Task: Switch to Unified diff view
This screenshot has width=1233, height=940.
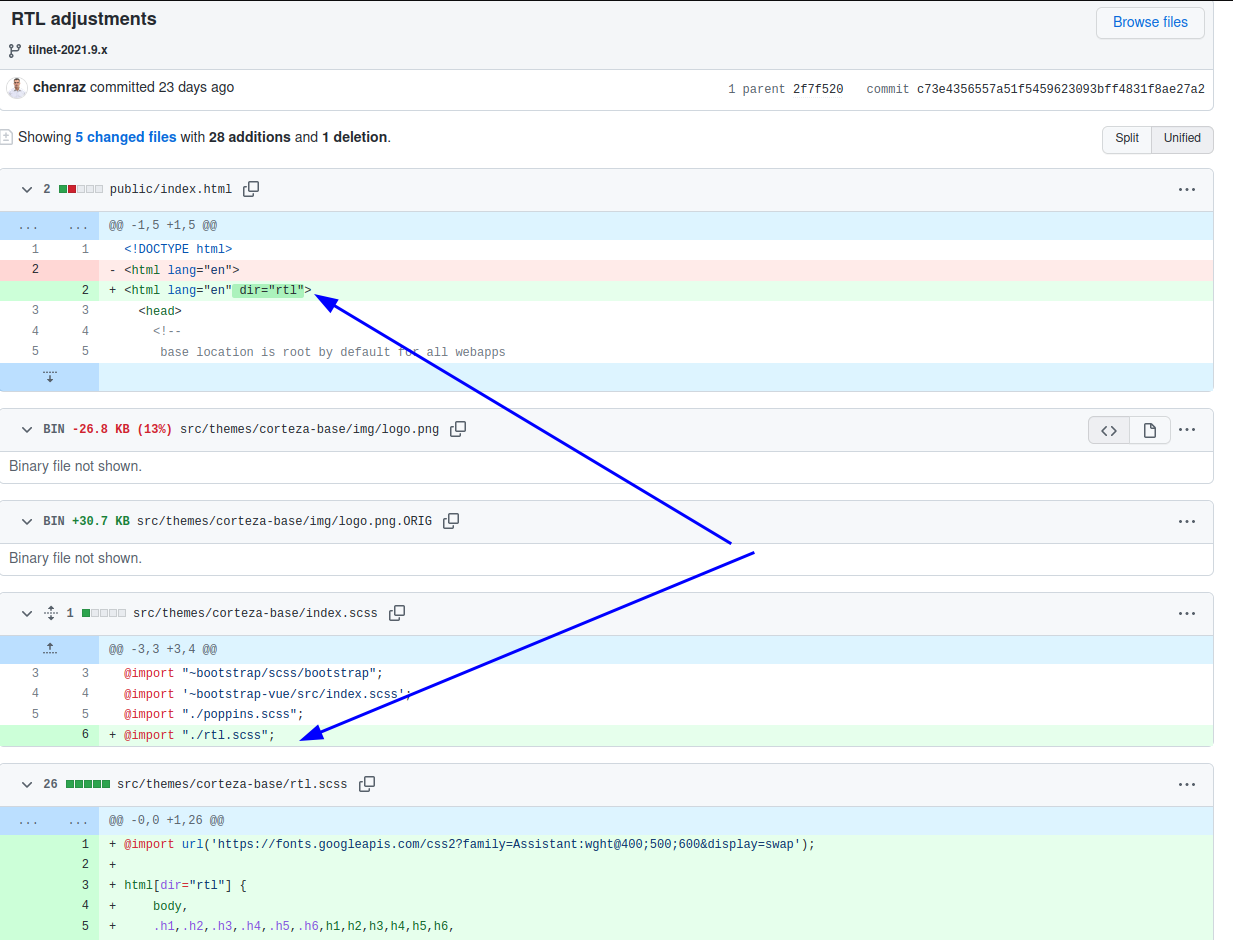Action: [1182, 138]
